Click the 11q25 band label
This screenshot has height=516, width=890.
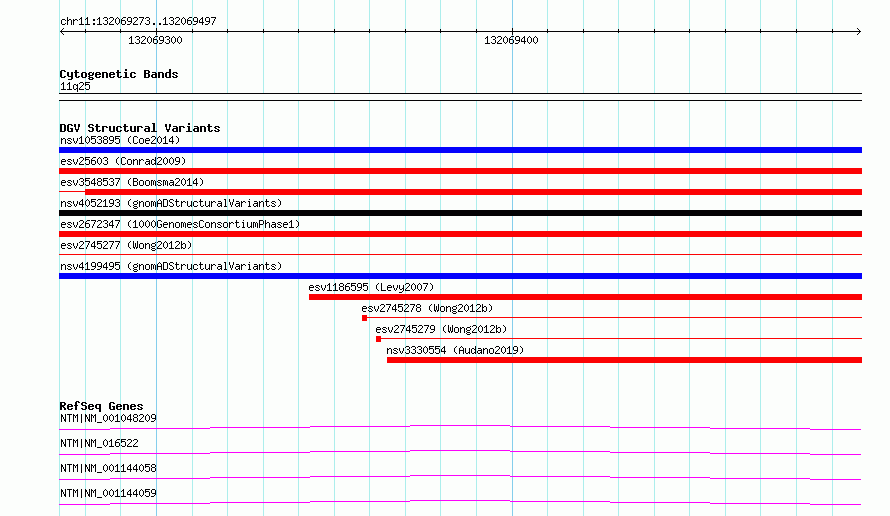pos(75,86)
